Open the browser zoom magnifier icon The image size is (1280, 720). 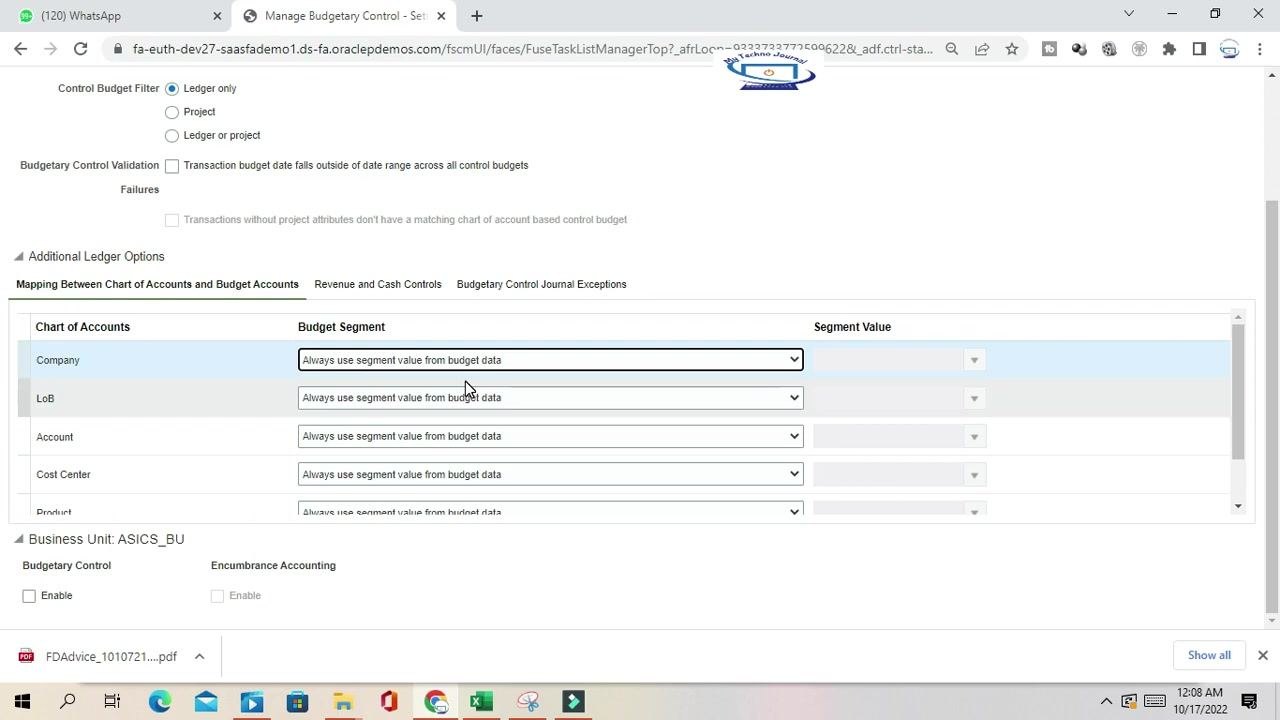(952, 48)
